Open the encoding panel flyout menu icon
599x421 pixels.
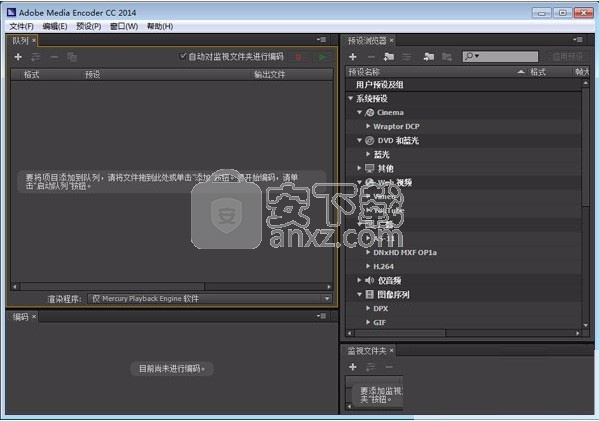321,316
